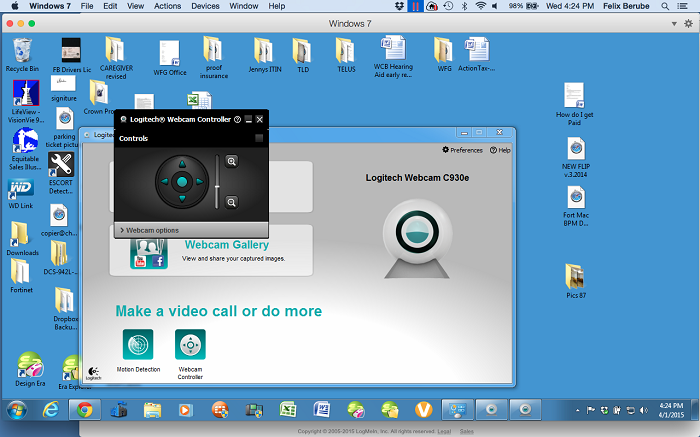The height and width of the screenshot is (437, 700).
Task: Click the Logitech logo in the window corner
Action: [x=93, y=373]
